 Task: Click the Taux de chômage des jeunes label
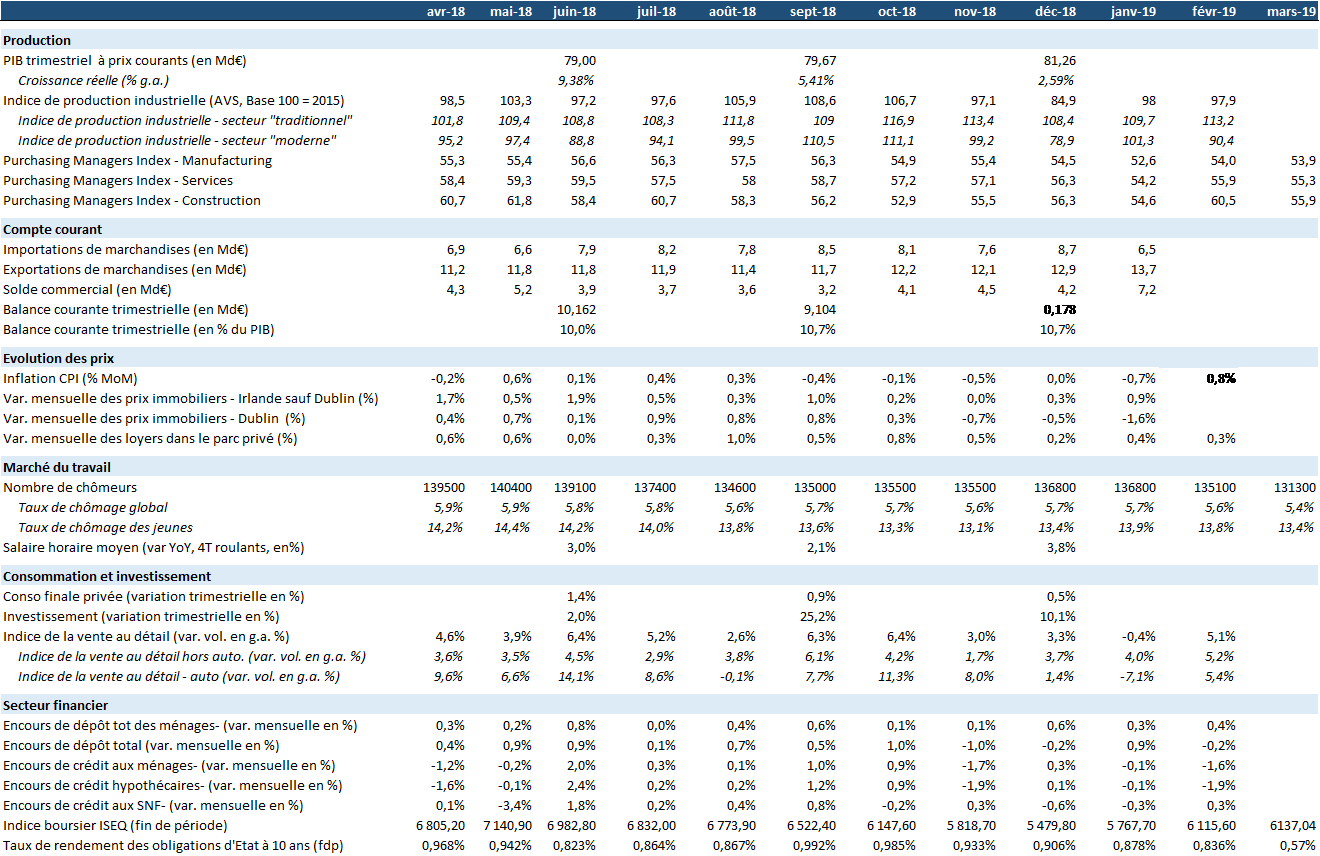coord(106,527)
